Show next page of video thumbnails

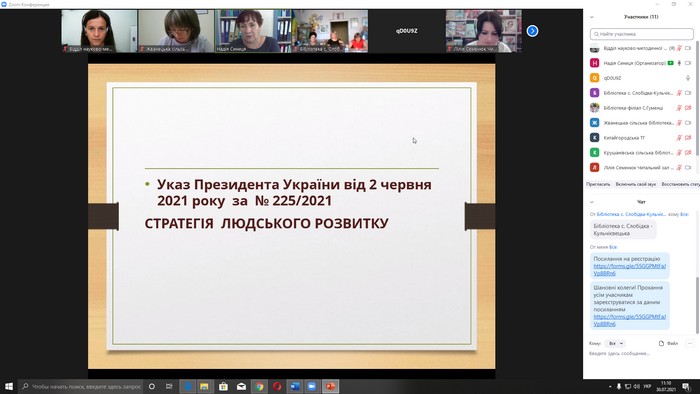click(x=532, y=31)
